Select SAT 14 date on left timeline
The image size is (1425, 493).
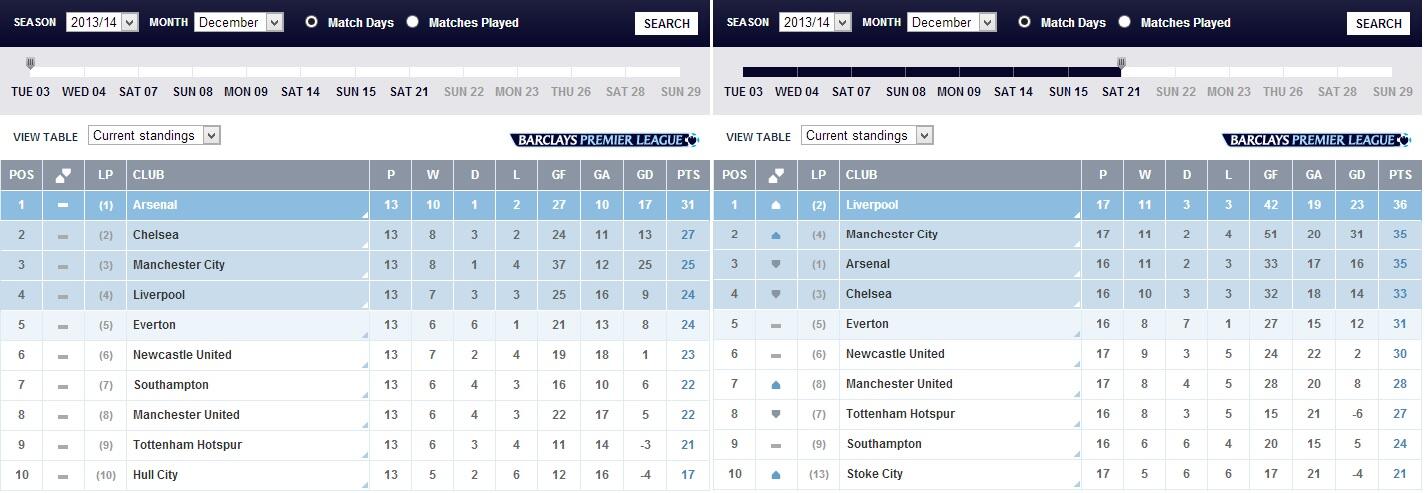click(300, 92)
